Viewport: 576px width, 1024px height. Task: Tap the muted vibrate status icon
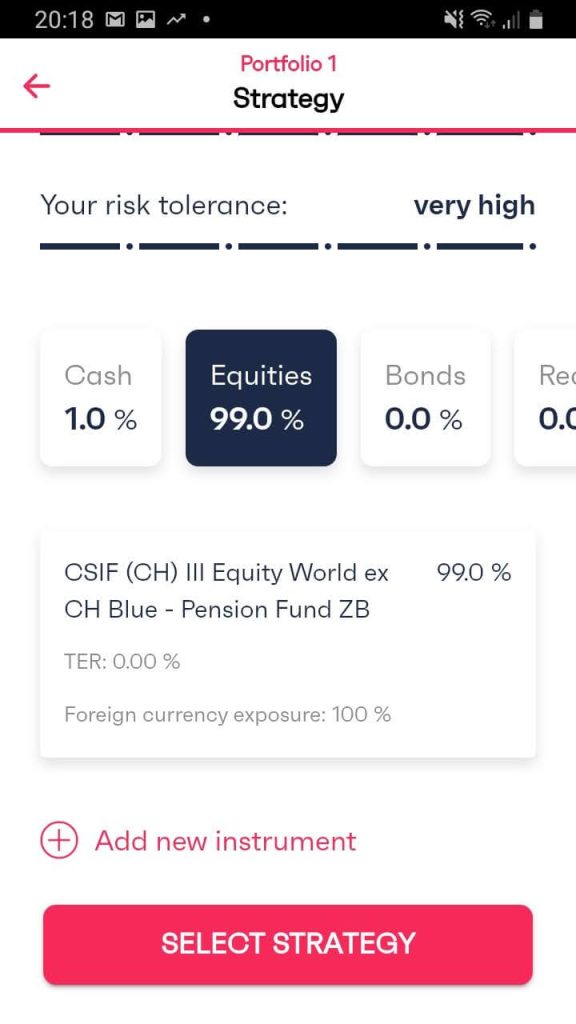pyautogui.click(x=454, y=20)
